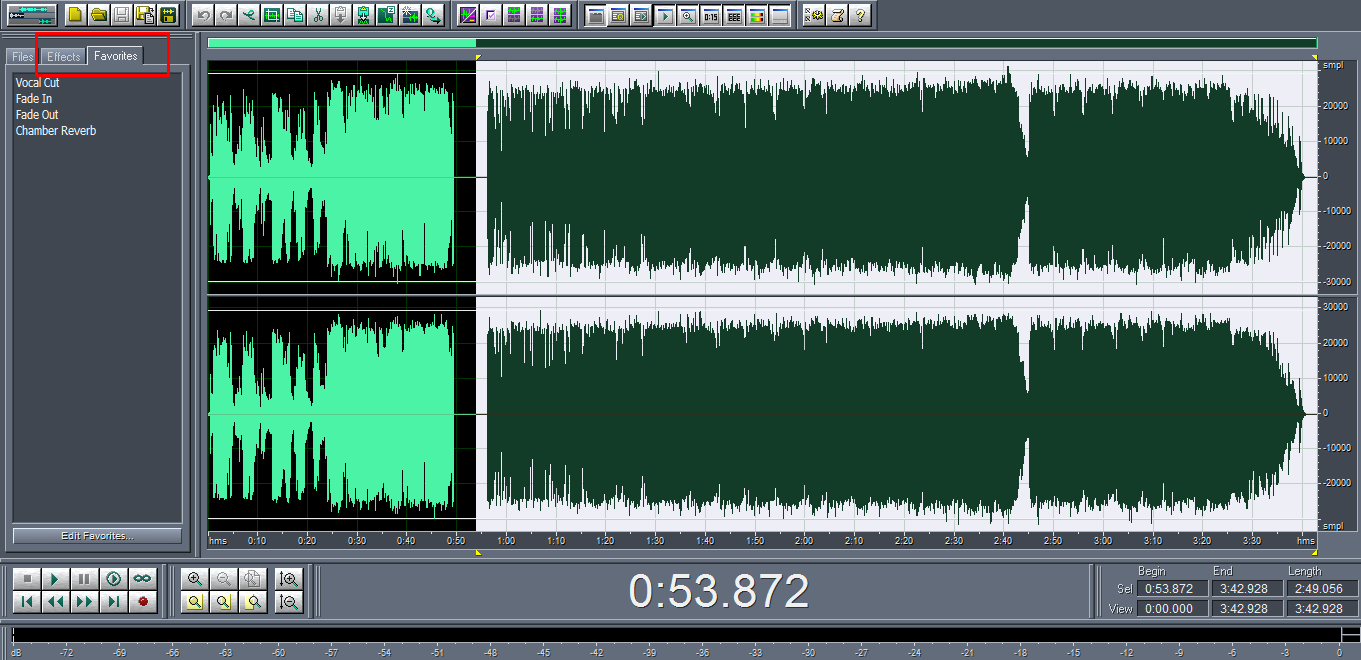
Task: Open the Edit Favorites dialog
Action: (96, 535)
